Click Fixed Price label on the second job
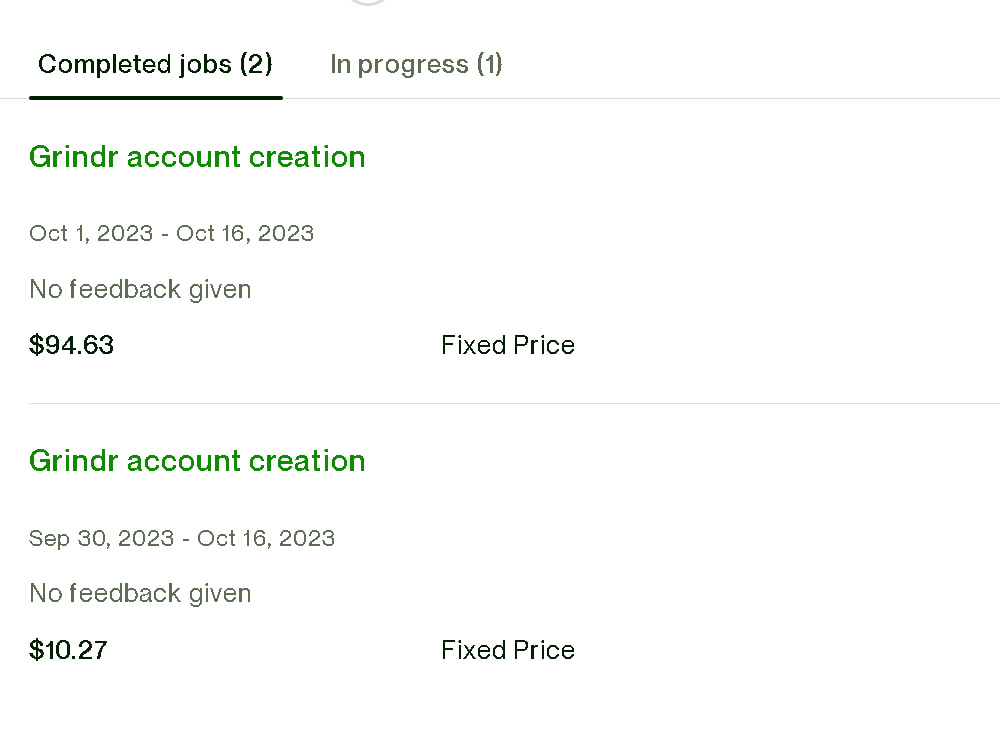1000x750 pixels. [x=507, y=649]
